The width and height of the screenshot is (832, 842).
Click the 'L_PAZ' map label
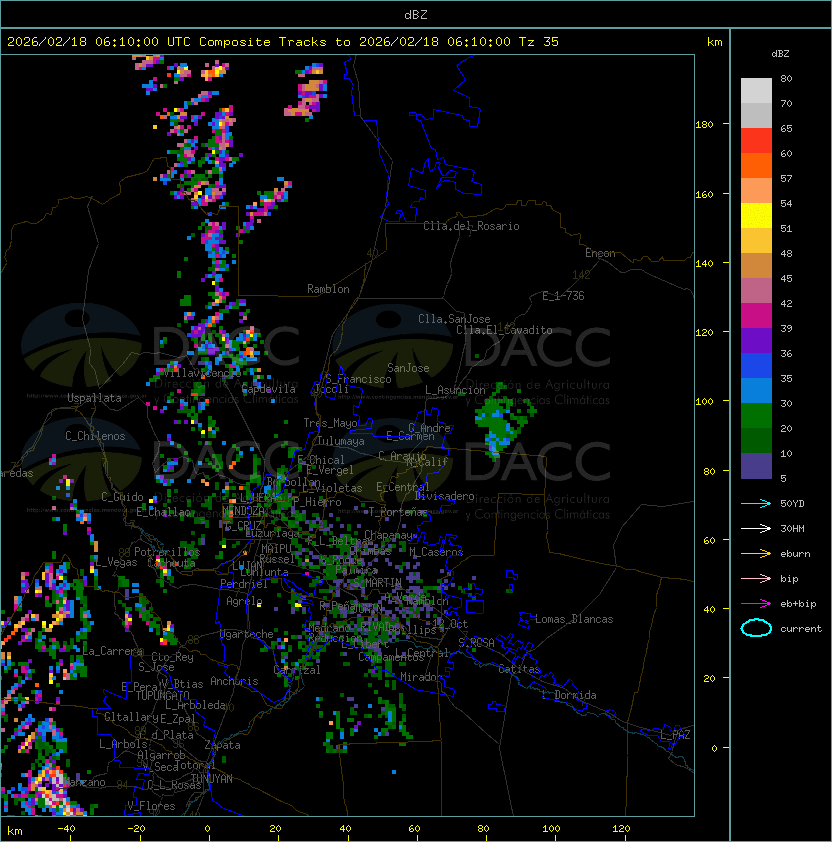675,735
